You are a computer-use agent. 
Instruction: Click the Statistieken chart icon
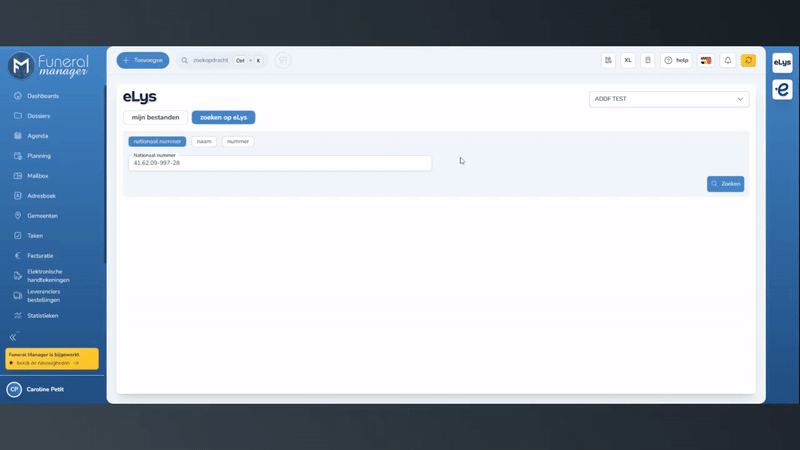tap(18, 315)
